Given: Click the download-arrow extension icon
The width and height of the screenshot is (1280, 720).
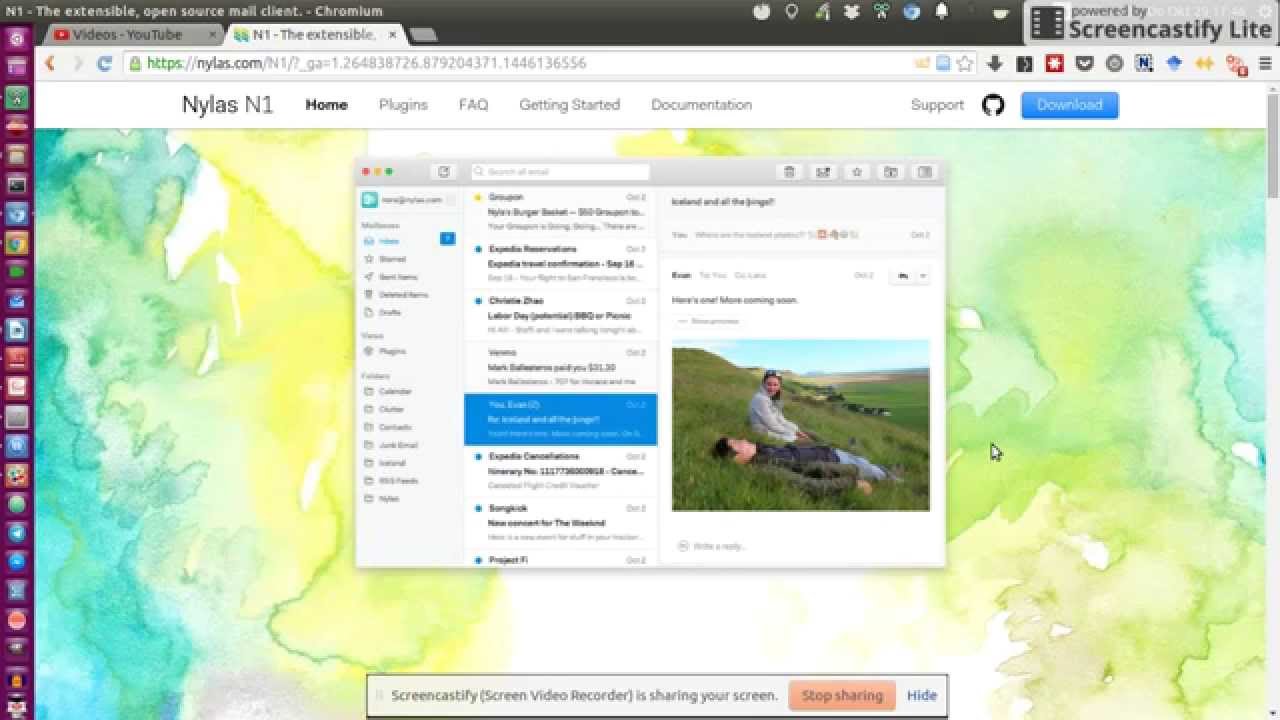Looking at the screenshot, I should (994, 63).
